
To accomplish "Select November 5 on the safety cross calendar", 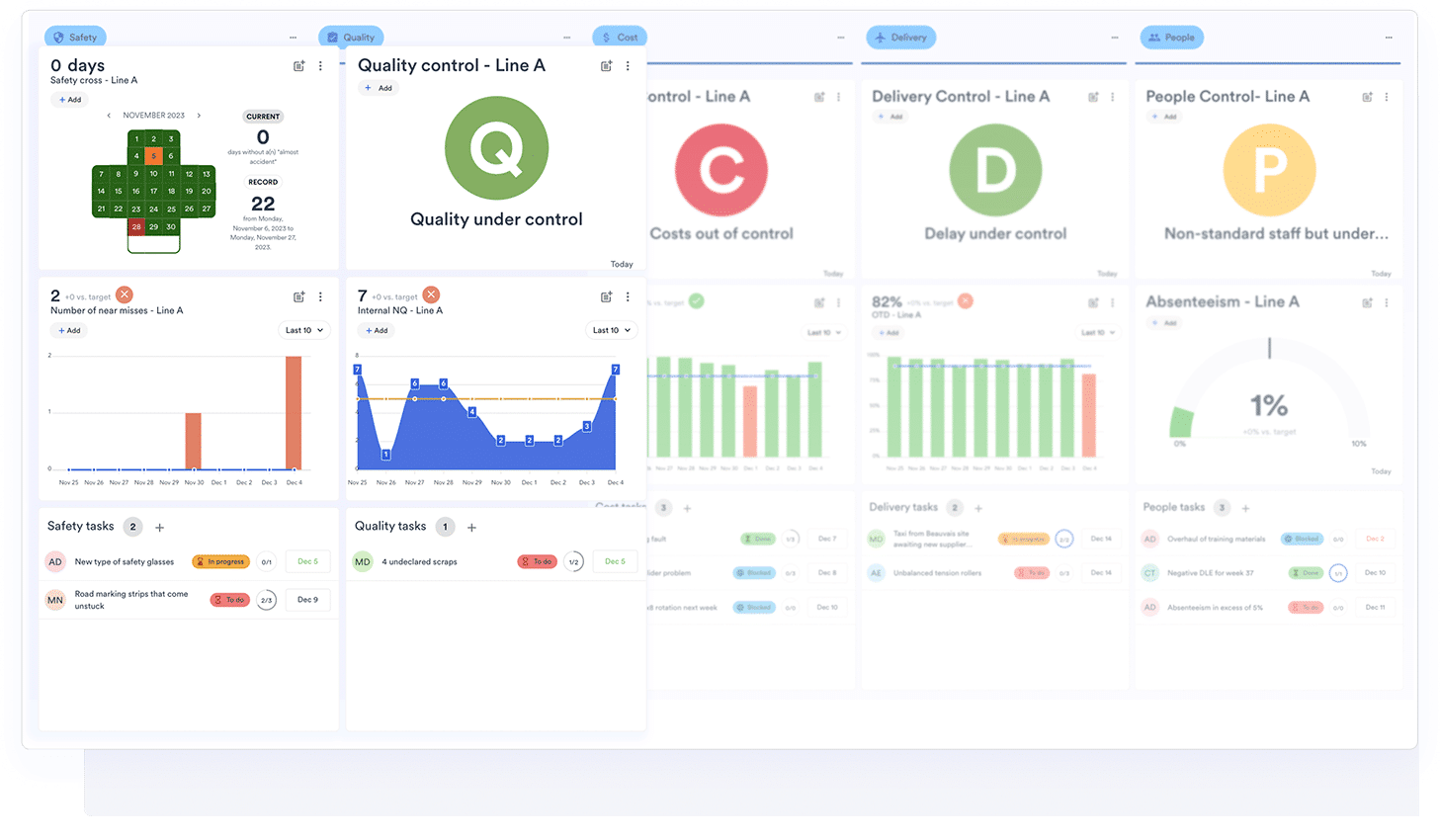I will (x=153, y=156).
